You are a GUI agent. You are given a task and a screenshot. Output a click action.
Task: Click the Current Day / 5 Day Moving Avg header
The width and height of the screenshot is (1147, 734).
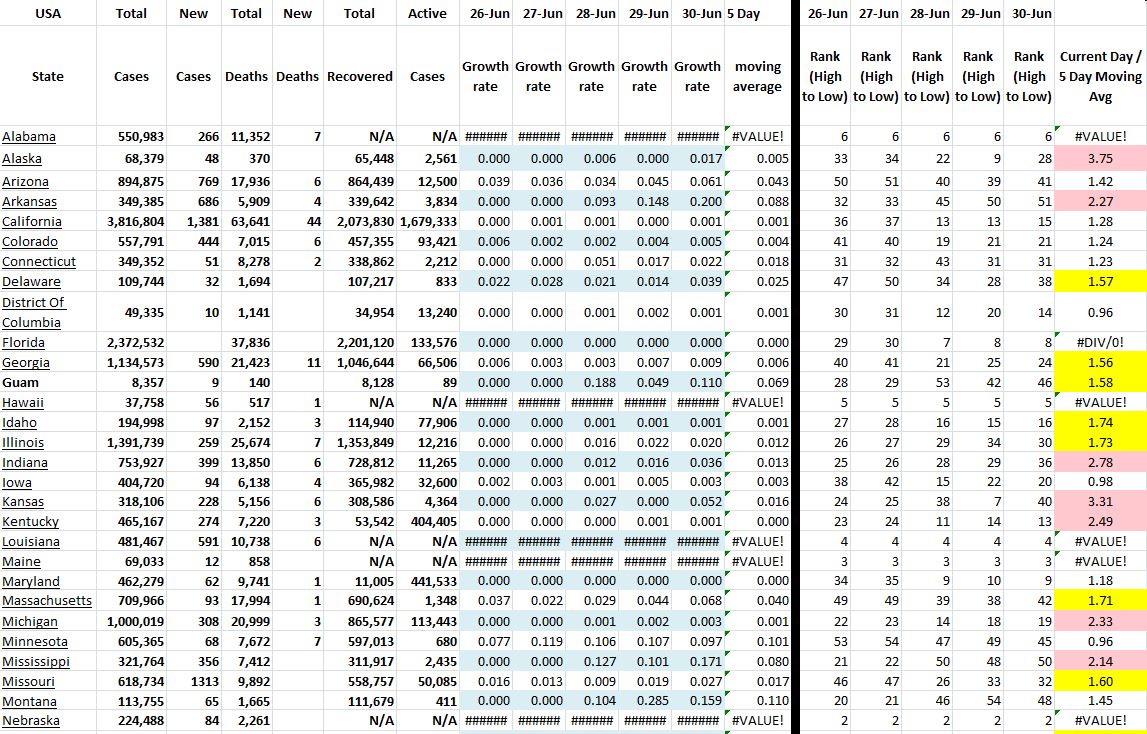[x=1100, y=76]
